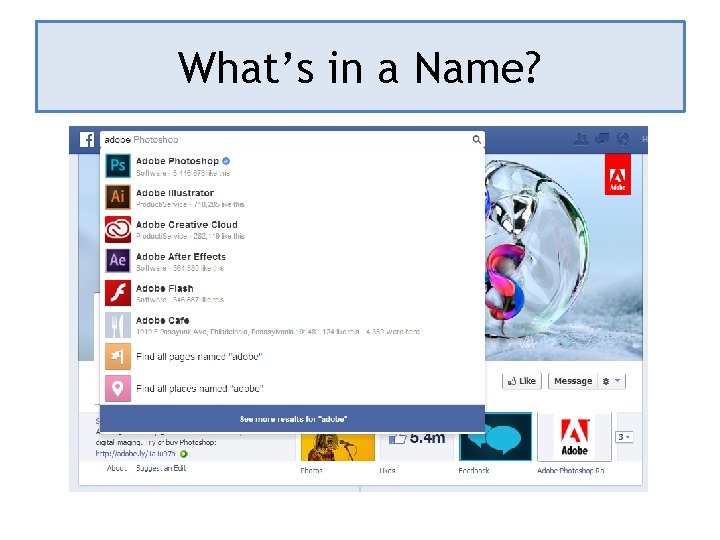Select the Adobe Photoshop result

pos(292,166)
